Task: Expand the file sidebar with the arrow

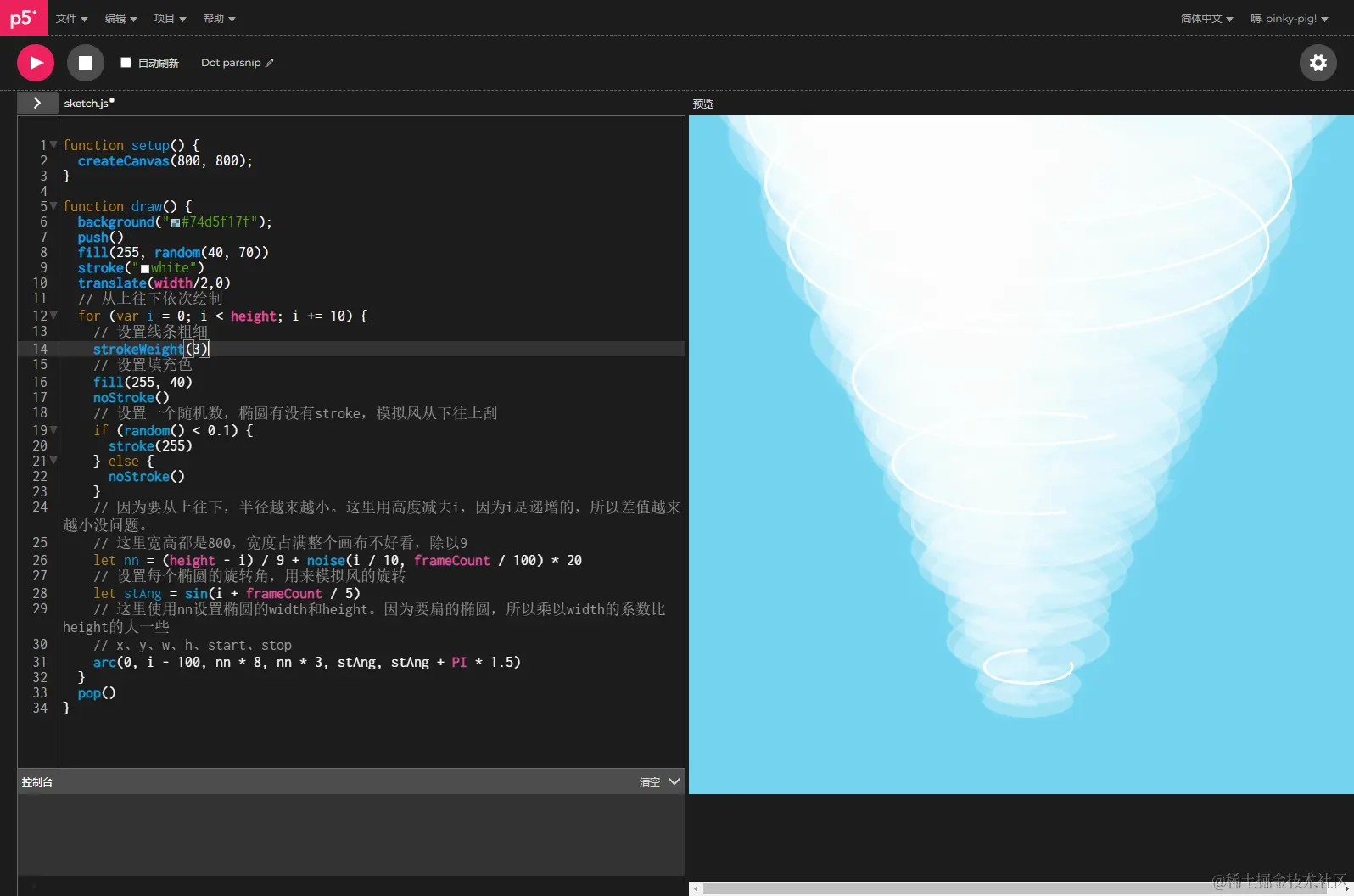Action: point(37,103)
